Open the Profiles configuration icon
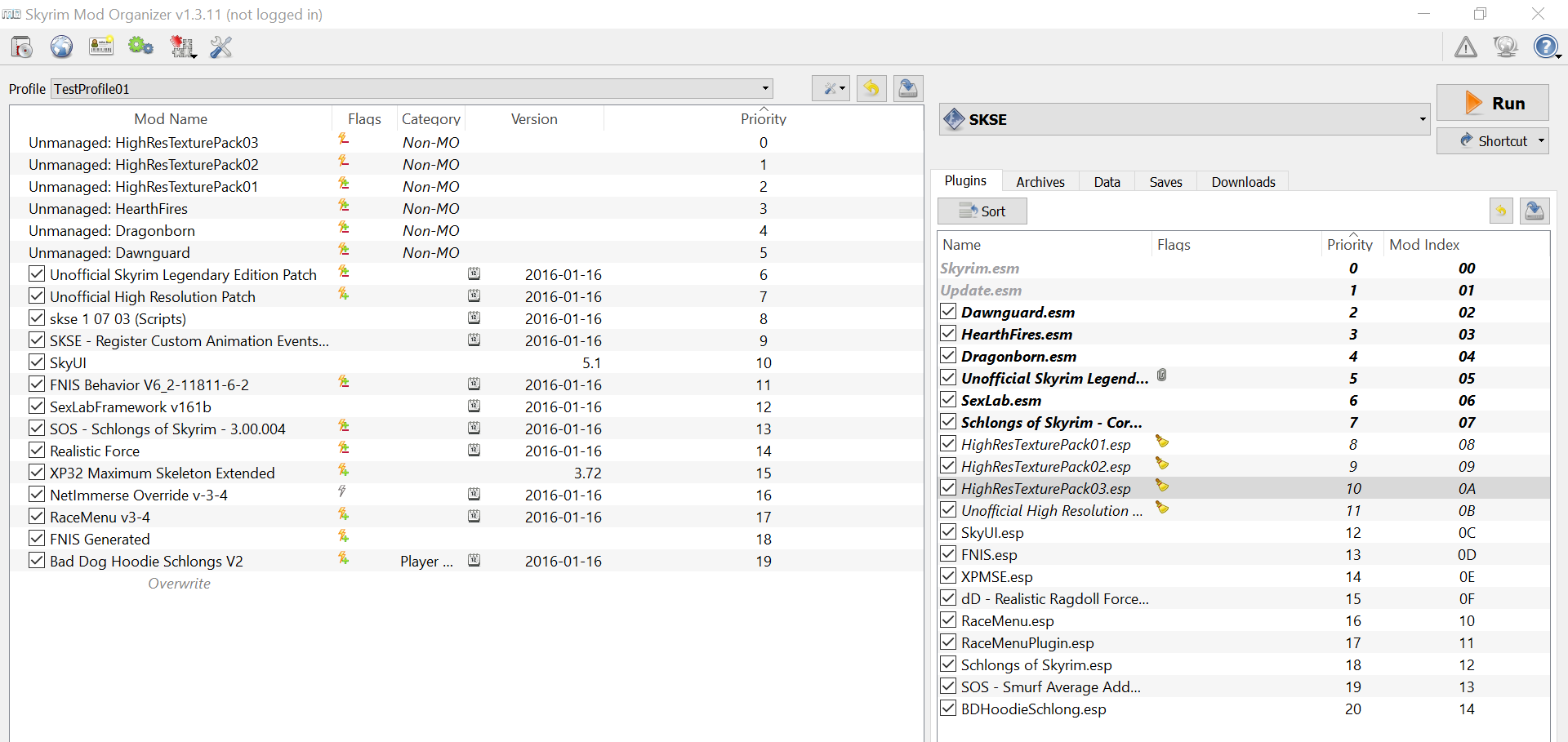The image size is (1568, 742). pos(101,47)
